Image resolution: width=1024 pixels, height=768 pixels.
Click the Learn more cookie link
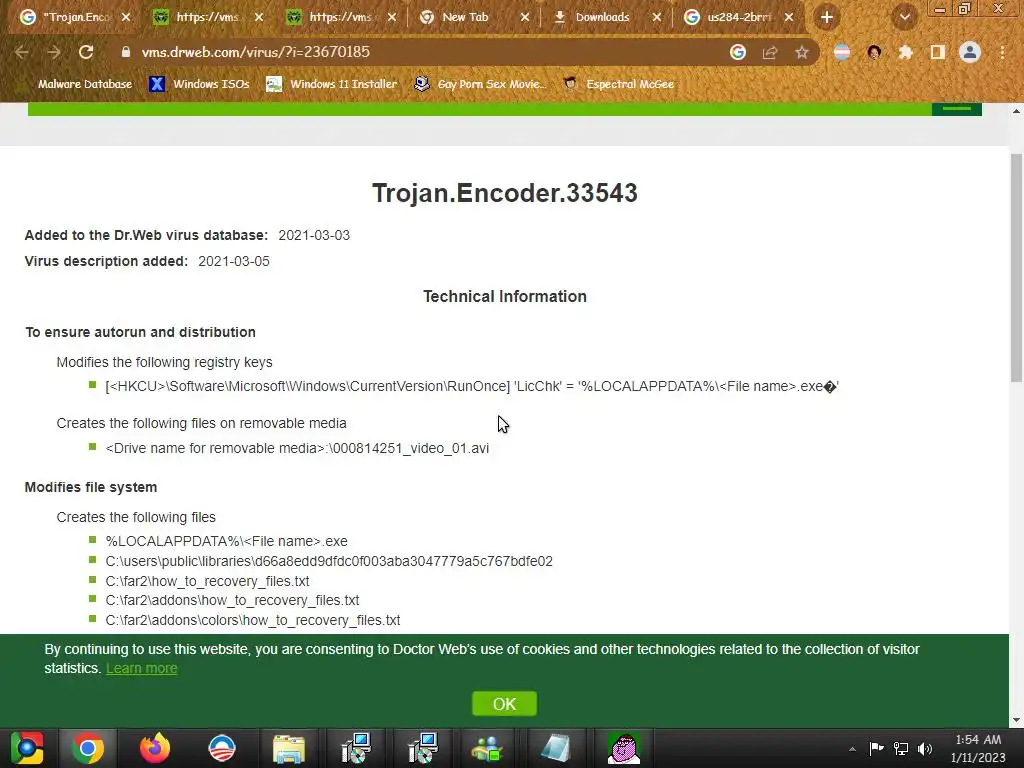coord(142,669)
